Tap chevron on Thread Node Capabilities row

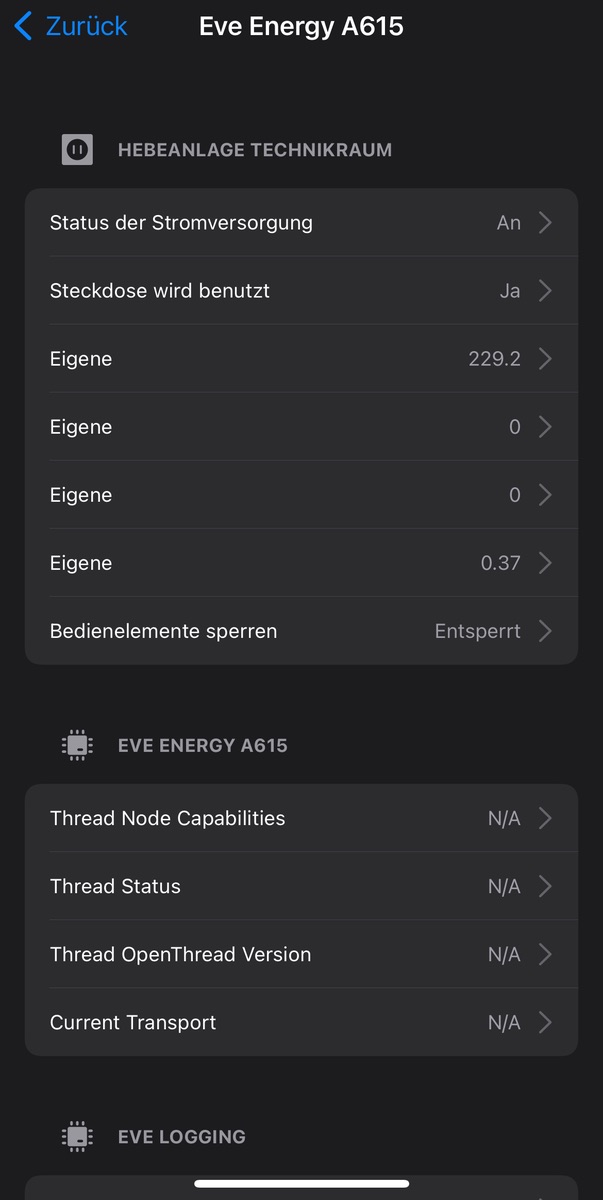(x=545, y=818)
